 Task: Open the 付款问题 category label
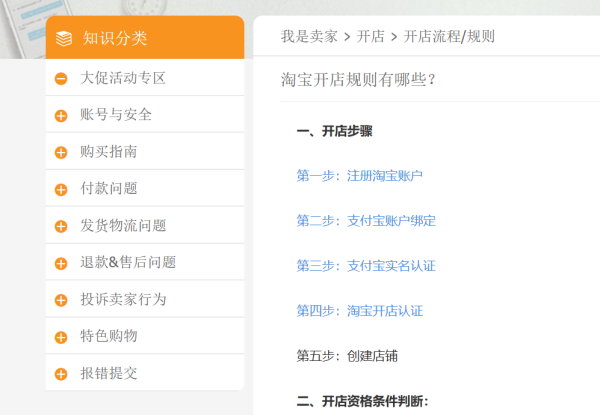click(109, 188)
